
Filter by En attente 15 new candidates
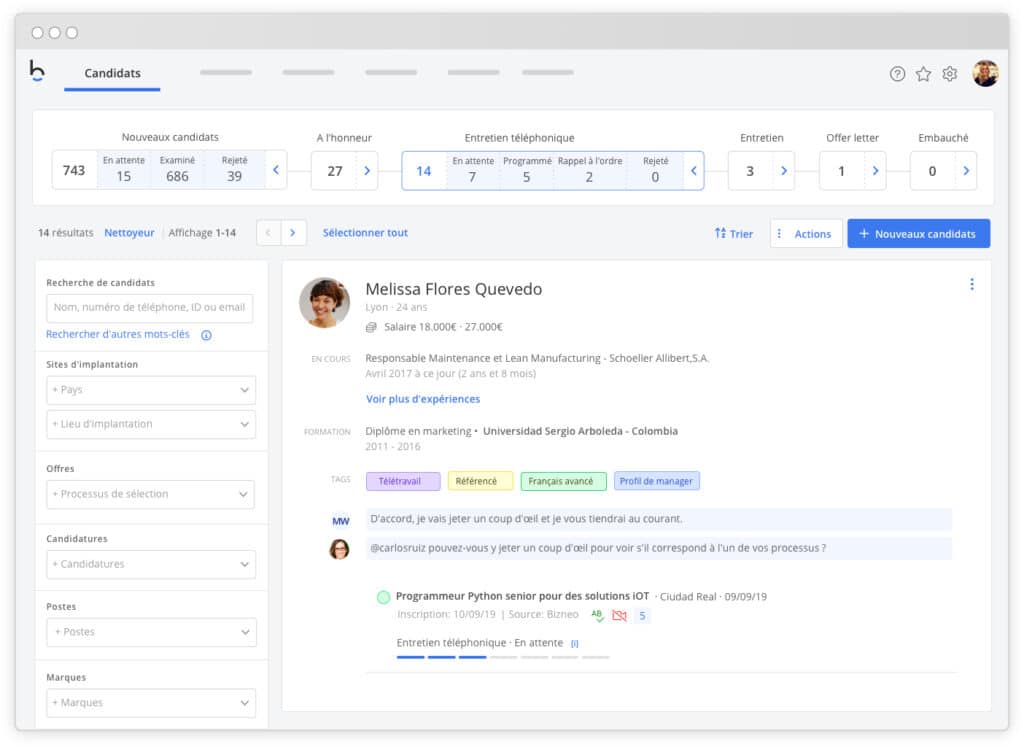(x=123, y=170)
